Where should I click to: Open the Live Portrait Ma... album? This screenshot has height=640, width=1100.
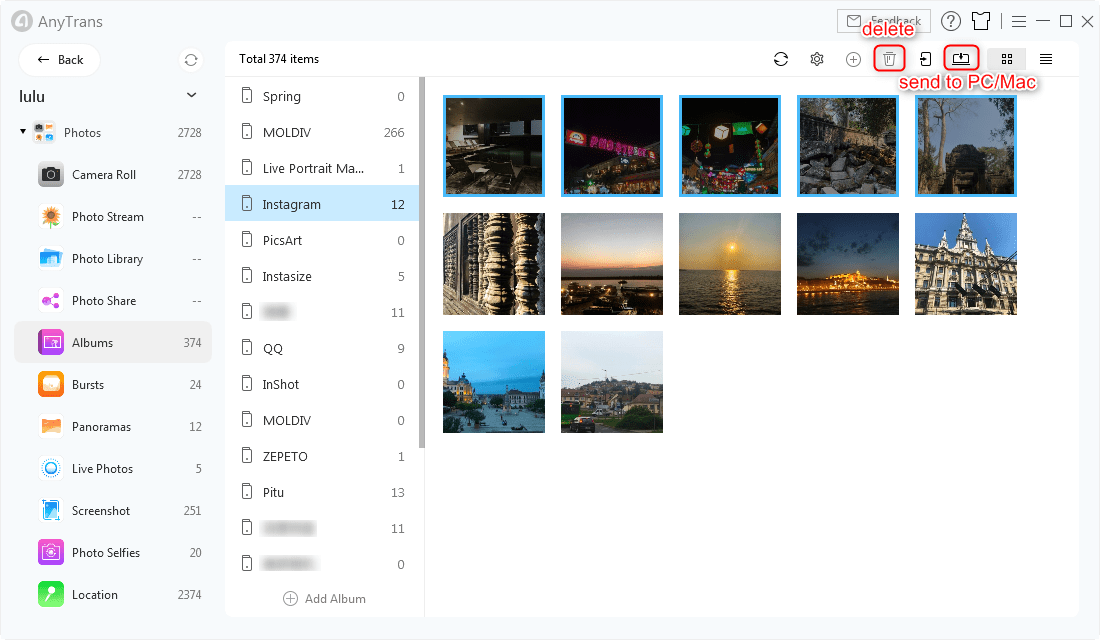click(322, 168)
